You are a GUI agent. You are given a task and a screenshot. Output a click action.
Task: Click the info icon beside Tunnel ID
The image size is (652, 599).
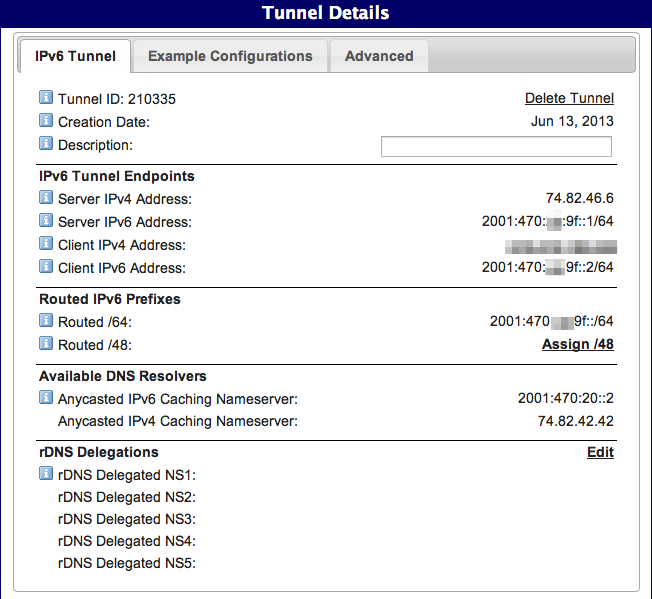(46, 97)
